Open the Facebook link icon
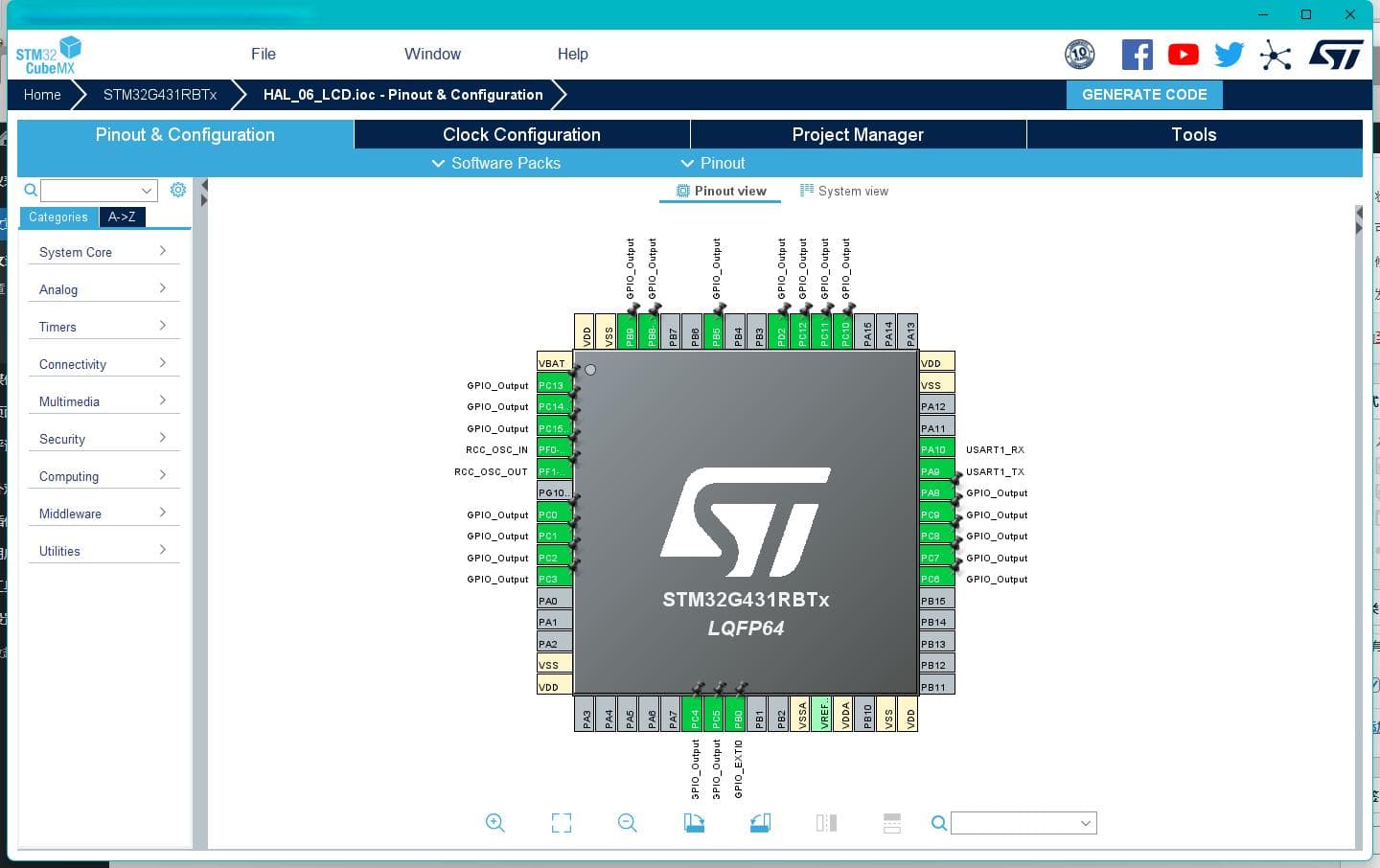1380x868 pixels. pyautogui.click(x=1138, y=55)
